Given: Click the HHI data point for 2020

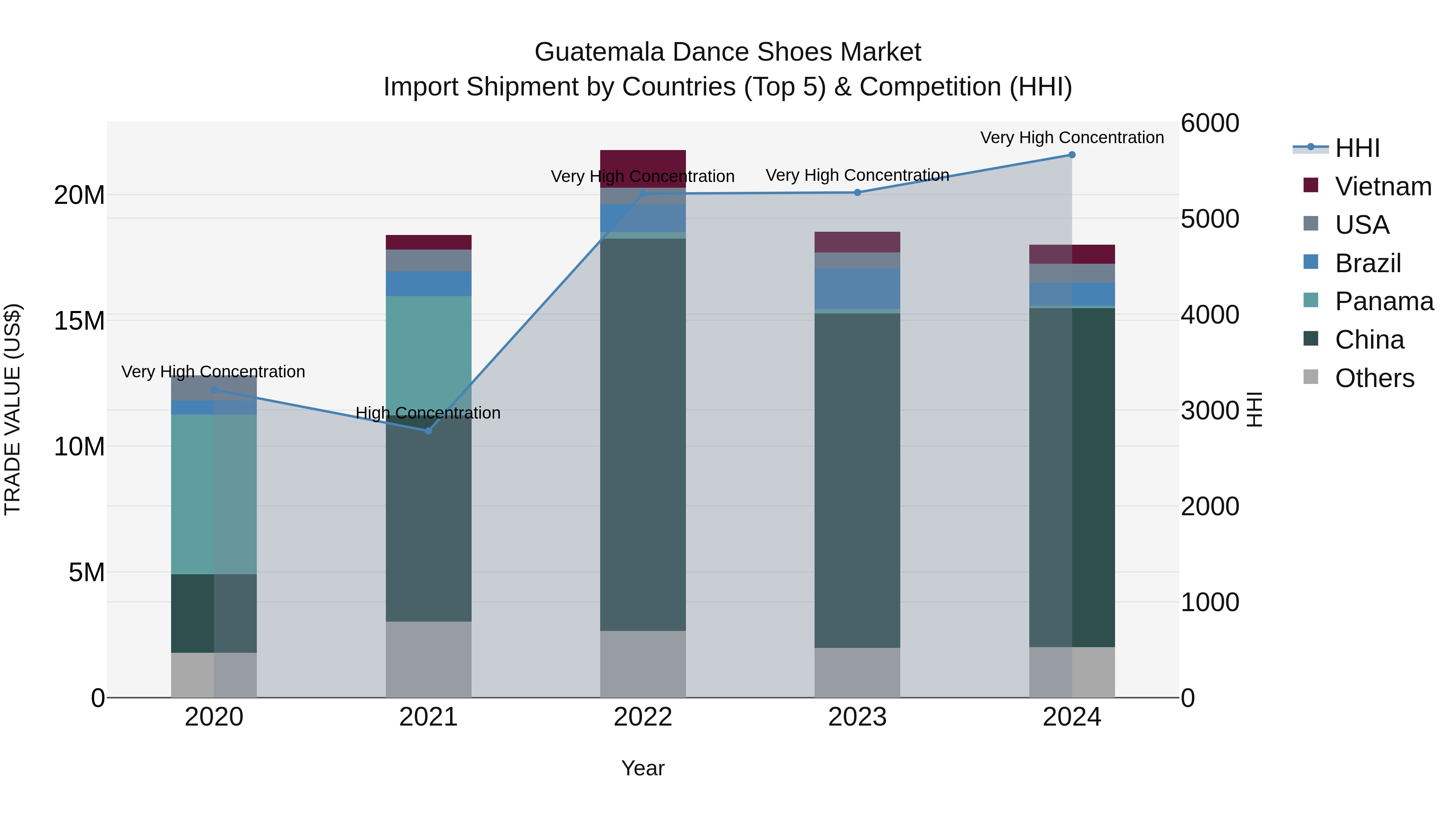Looking at the screenshot, I should coord(214,390).
